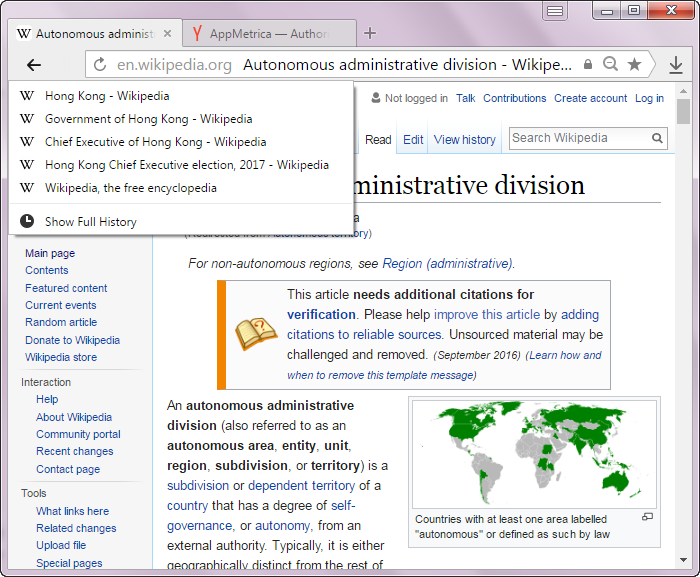
Task: Click the clock icon beside Show Full History
Action: tap(27, 221)
